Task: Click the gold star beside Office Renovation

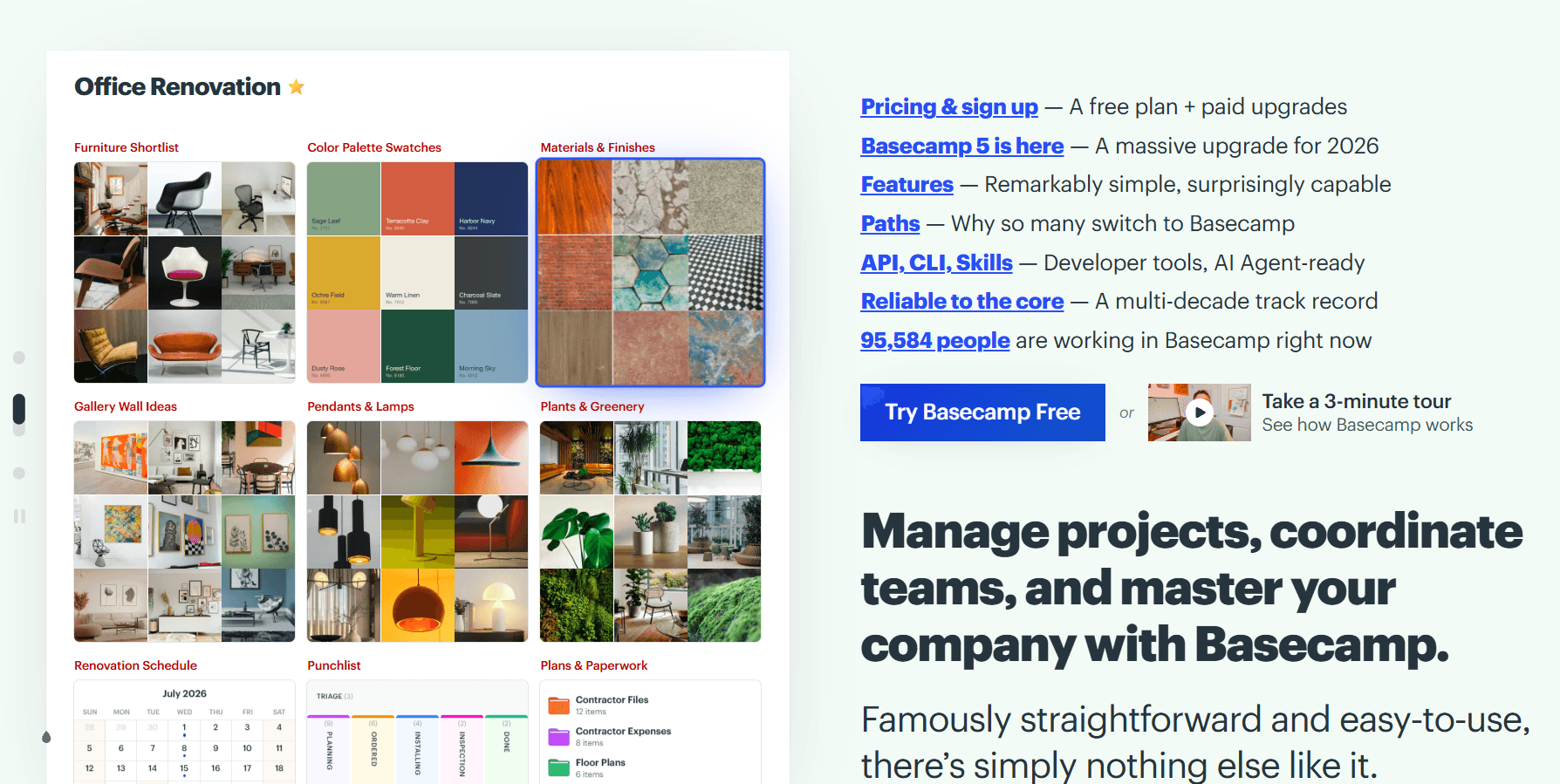Action: point(297,86)
